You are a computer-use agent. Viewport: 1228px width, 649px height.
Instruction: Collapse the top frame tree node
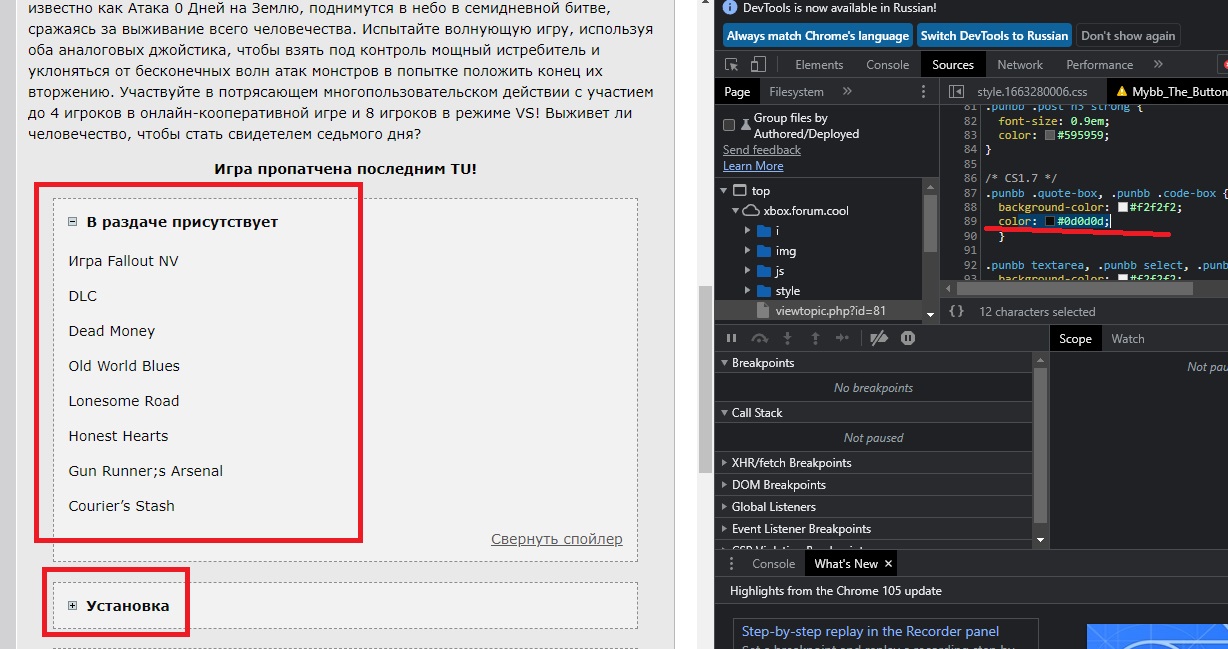(724, 191)
